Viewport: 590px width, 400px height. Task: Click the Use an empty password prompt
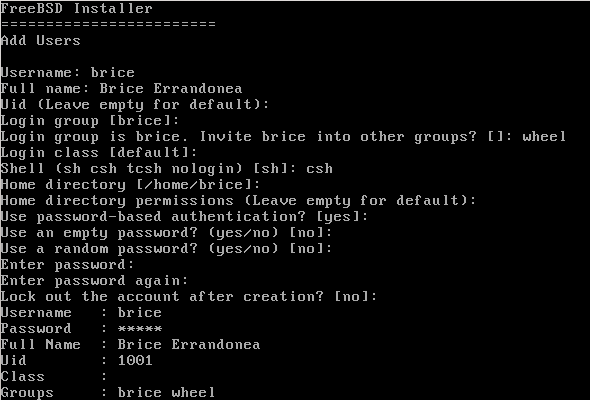click(x=166, y=232)
